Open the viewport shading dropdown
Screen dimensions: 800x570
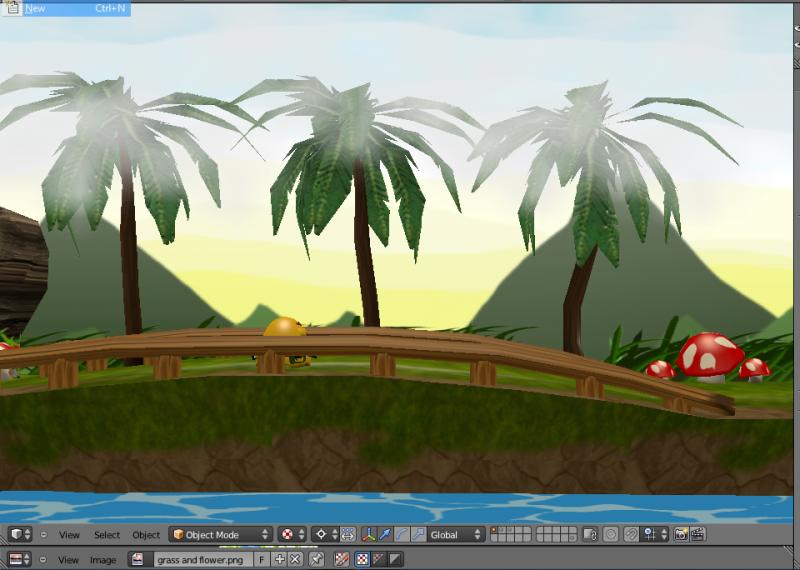tap(292, 535)
